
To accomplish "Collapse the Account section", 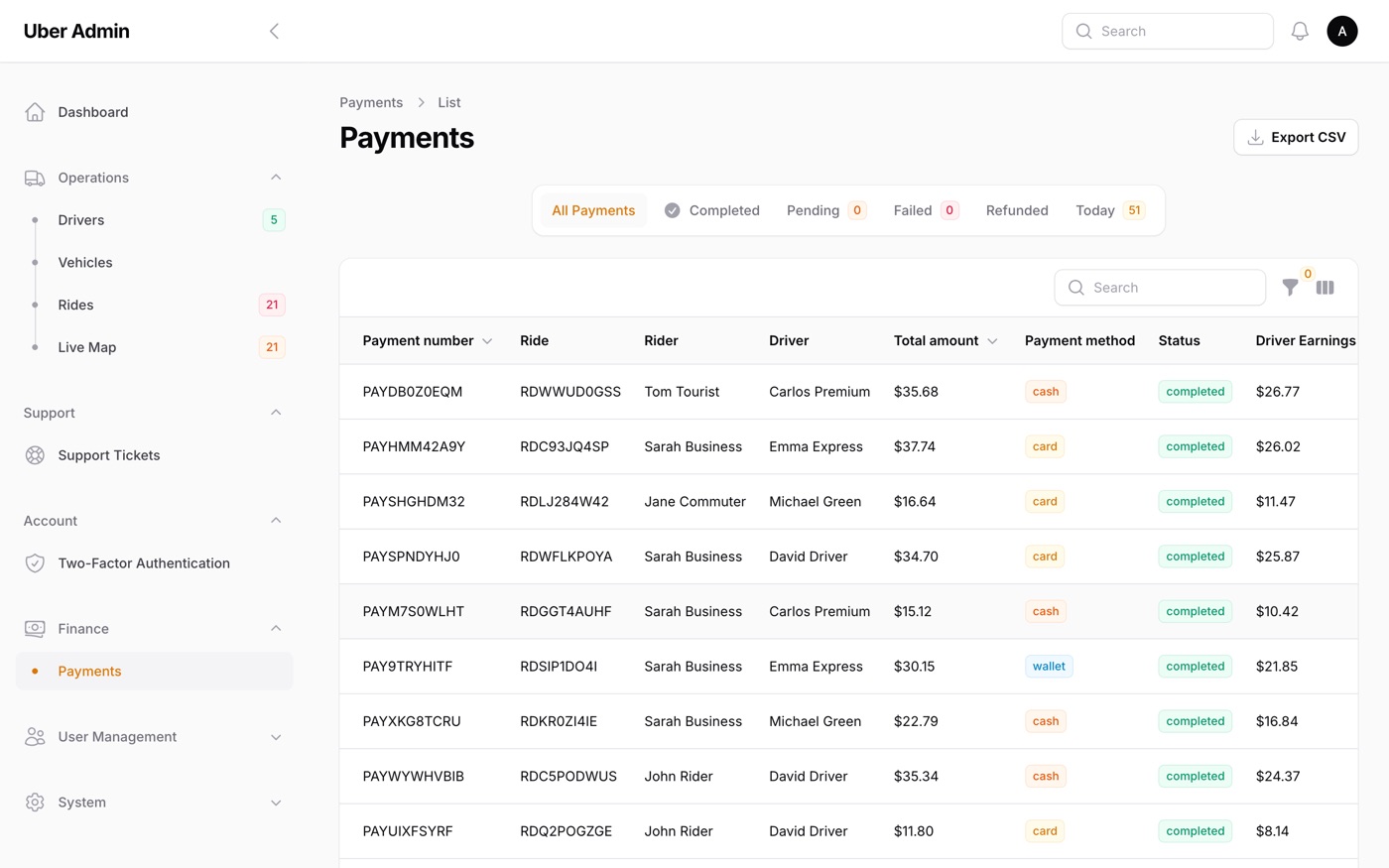I will [x=276, y=521].
